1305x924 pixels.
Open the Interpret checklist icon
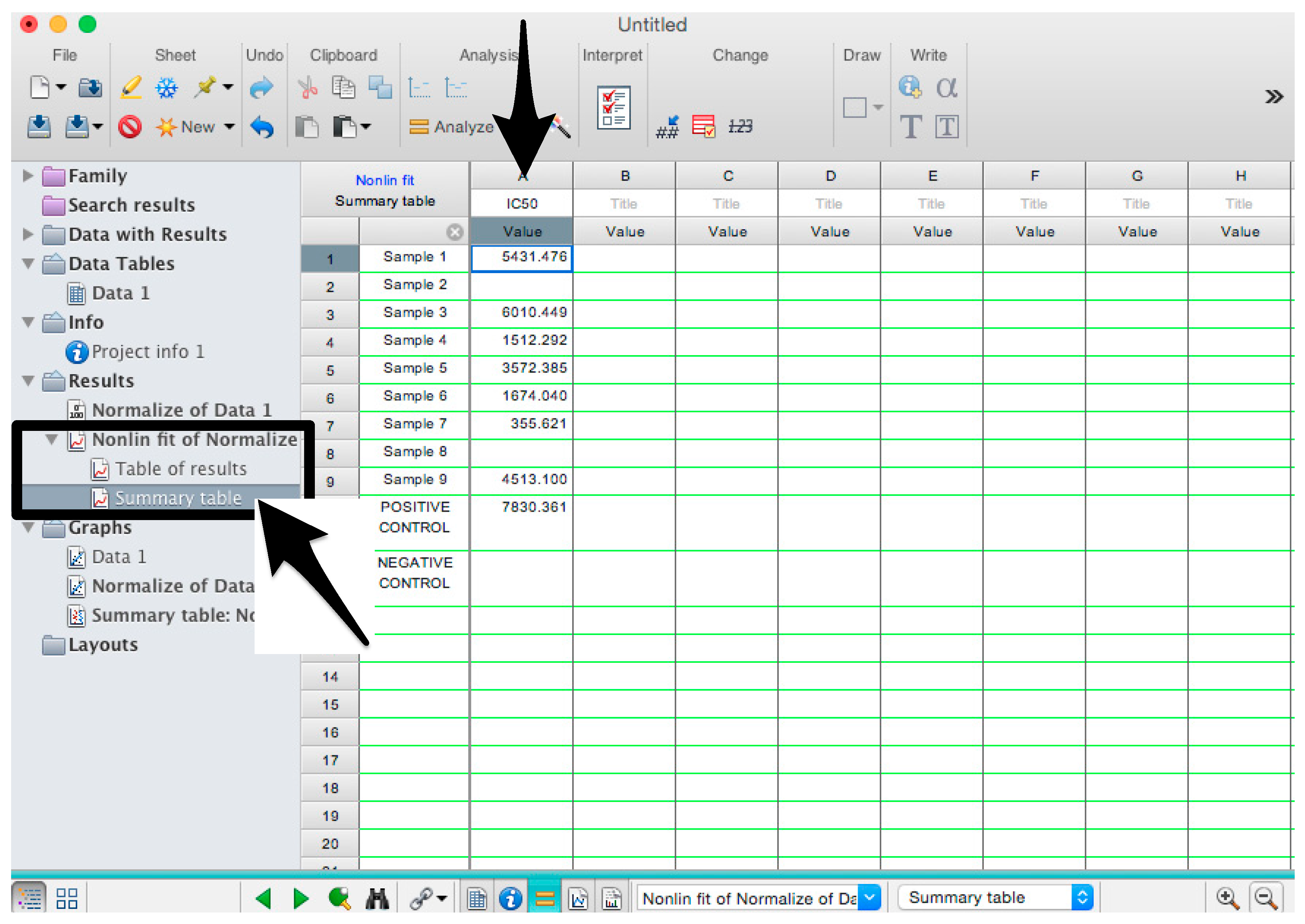[613, 107]
